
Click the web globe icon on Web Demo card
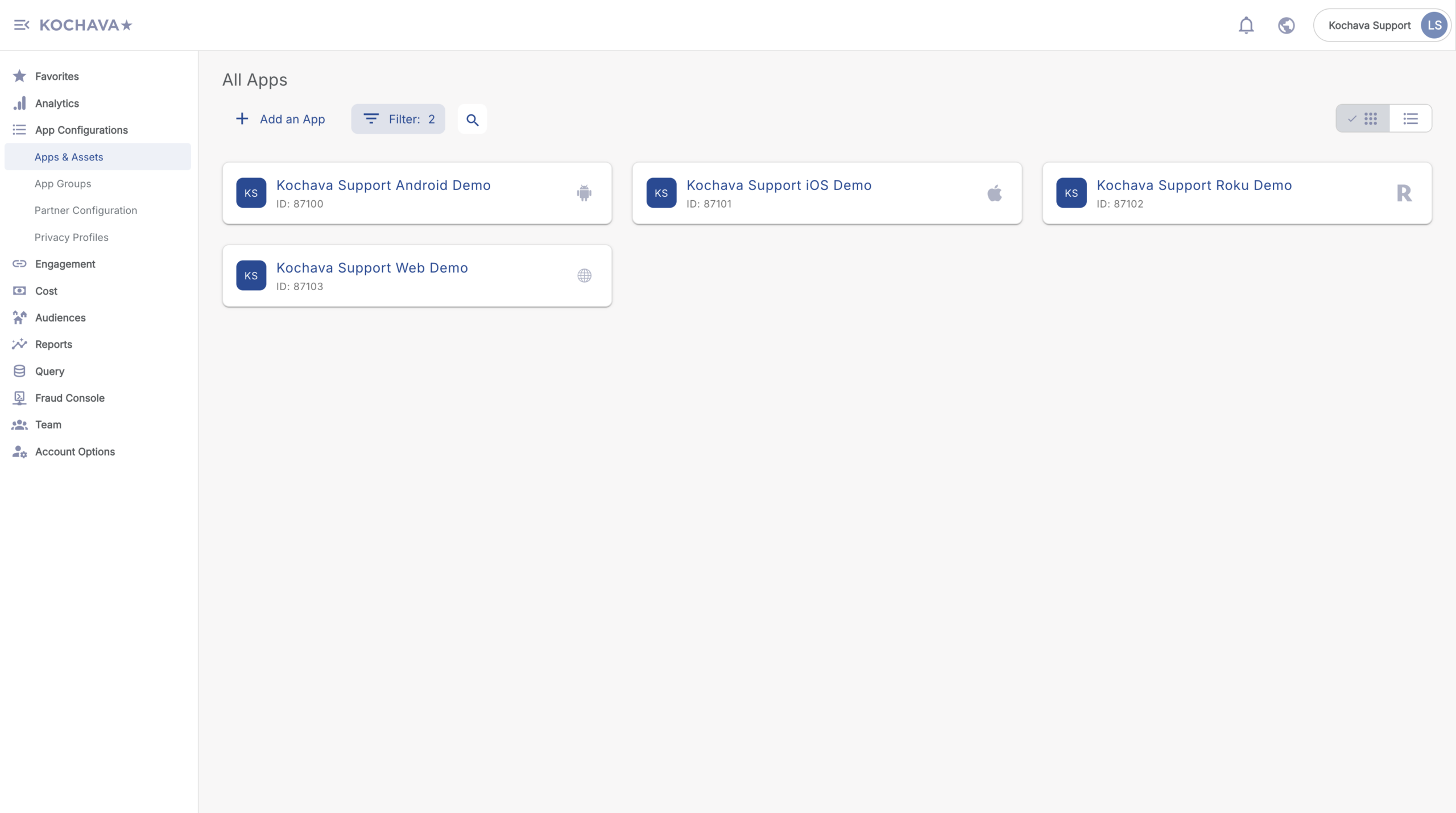coord(584,276)
